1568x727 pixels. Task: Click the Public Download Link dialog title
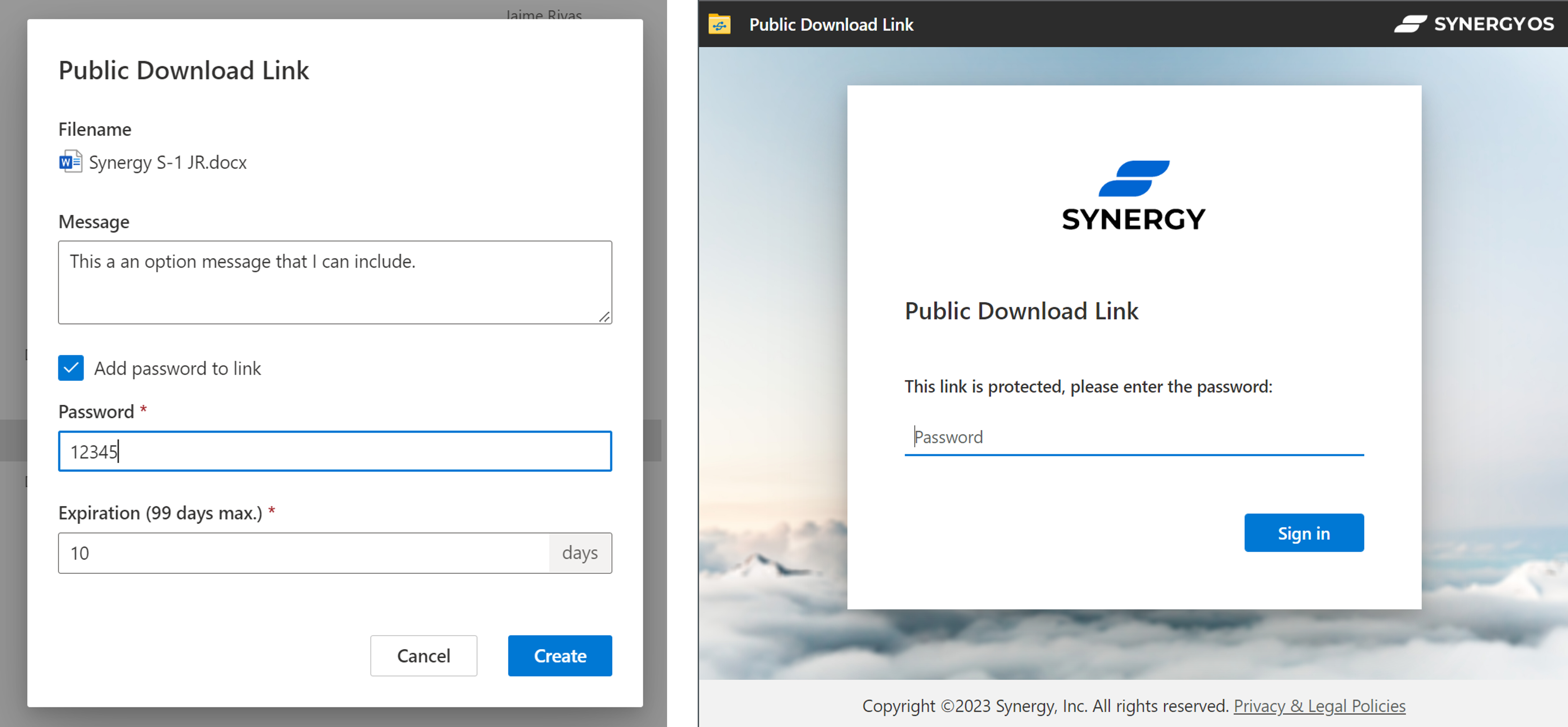[184, 70]
